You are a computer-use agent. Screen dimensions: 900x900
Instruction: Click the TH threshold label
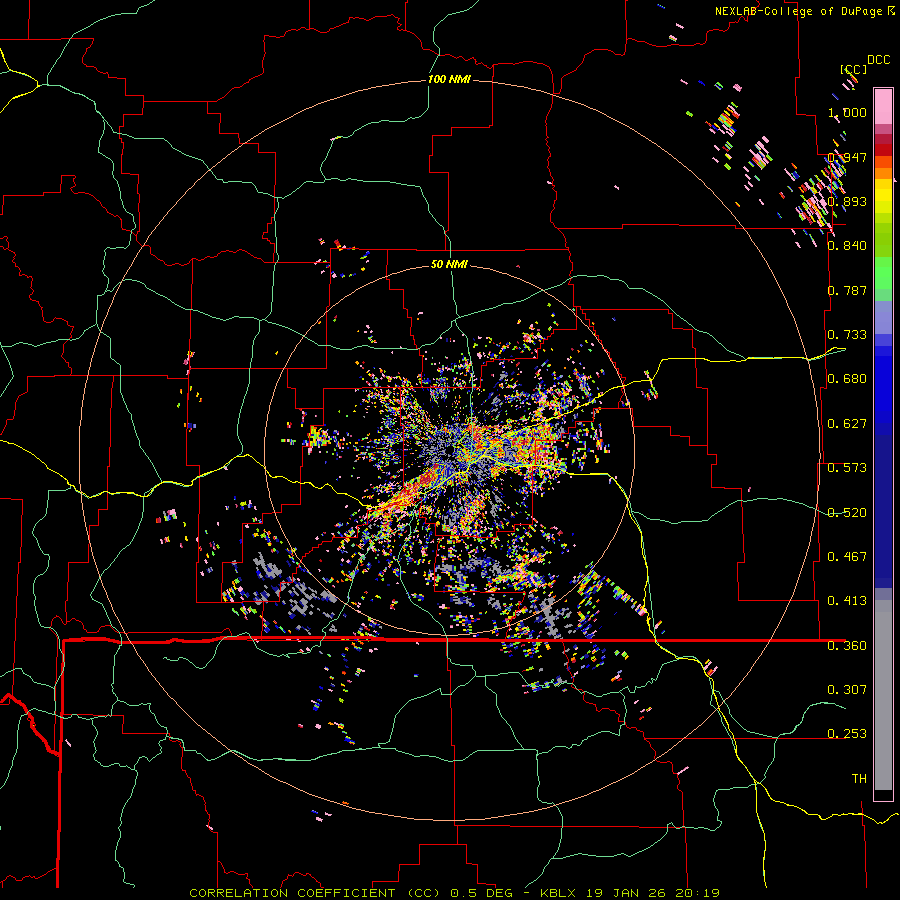point(859,778)
